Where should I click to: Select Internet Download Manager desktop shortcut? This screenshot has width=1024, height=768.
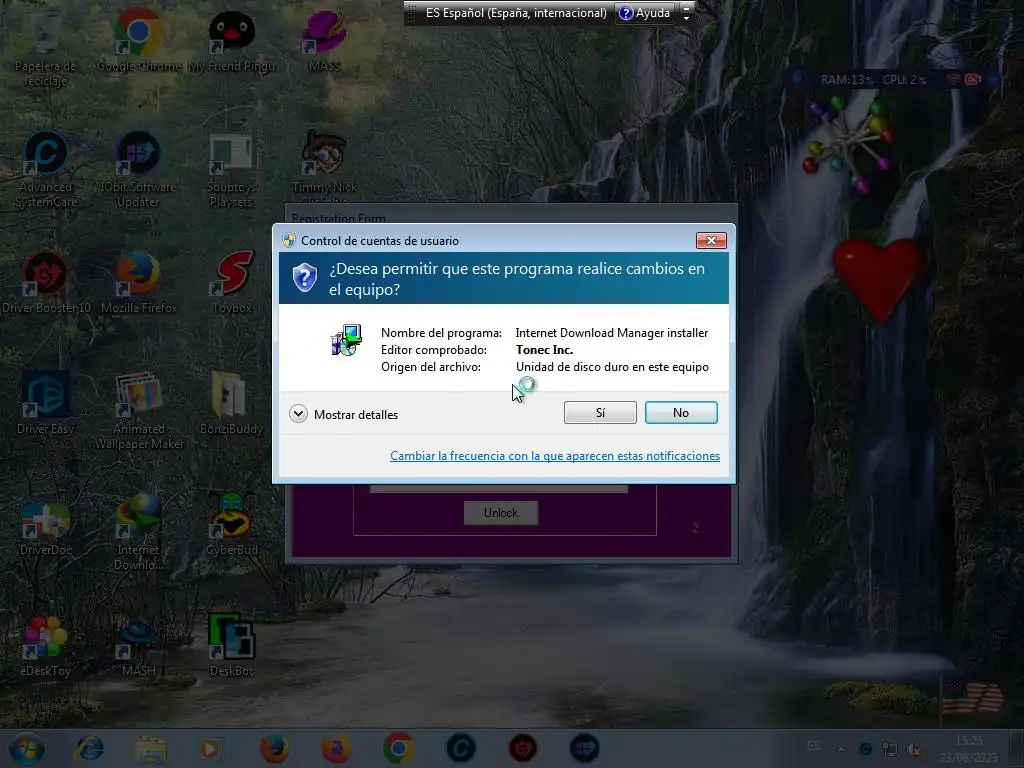click(x=138, y=532)
